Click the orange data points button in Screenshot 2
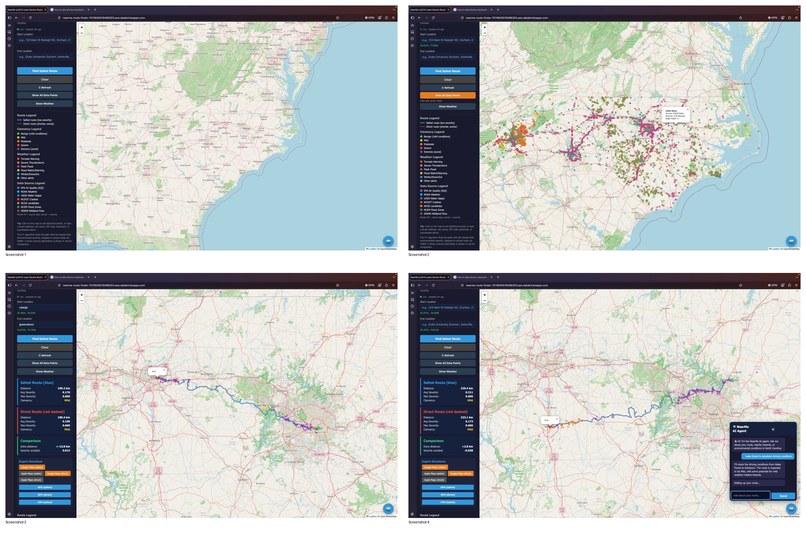 (x=448, y=96)
